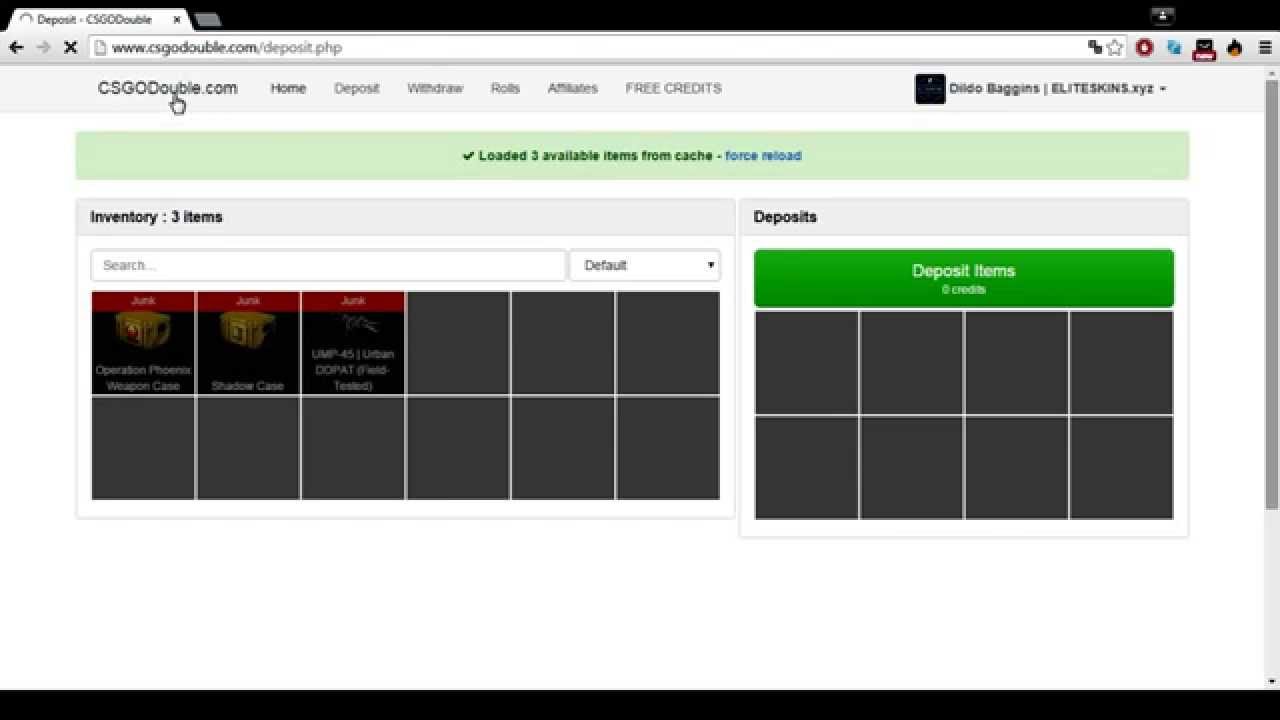1280x720 pixels.
Task: Click the window control at top right
Action: coord(1162,15)
